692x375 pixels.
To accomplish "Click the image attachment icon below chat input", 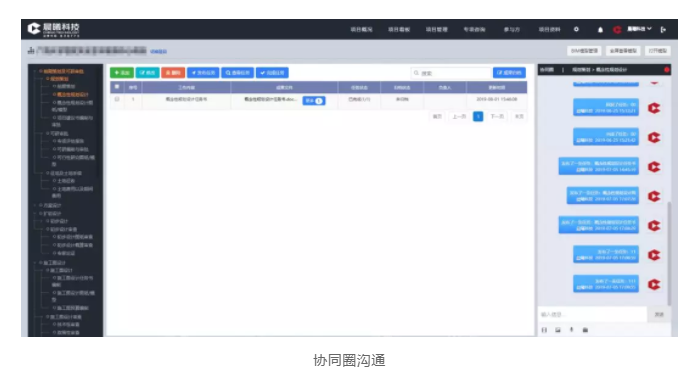I will 558,330.
